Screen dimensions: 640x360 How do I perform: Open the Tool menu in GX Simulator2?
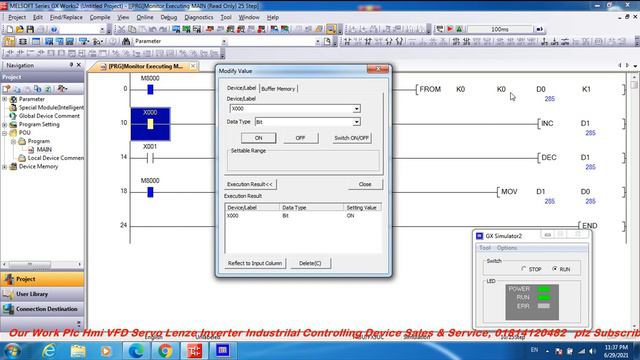tap(485, 248)
